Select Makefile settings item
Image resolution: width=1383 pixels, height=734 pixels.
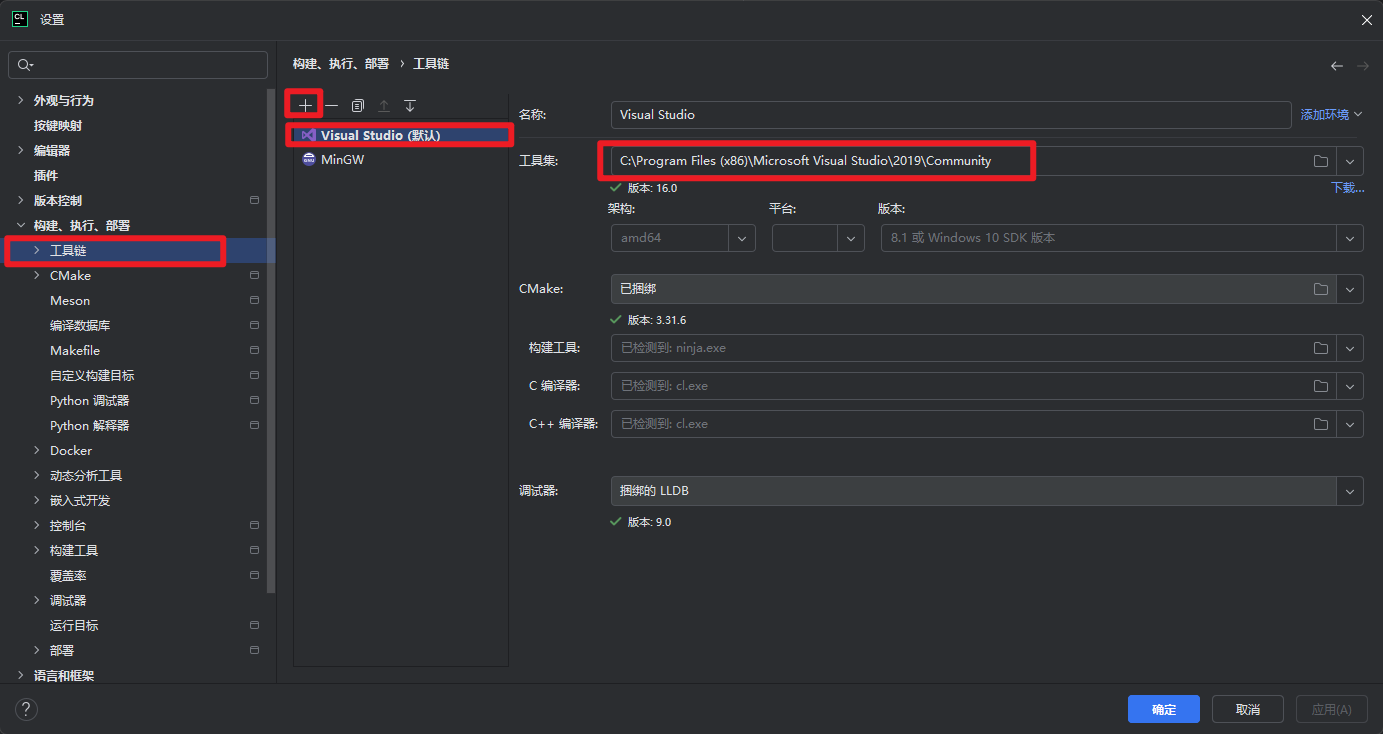[x=75, y=351]
